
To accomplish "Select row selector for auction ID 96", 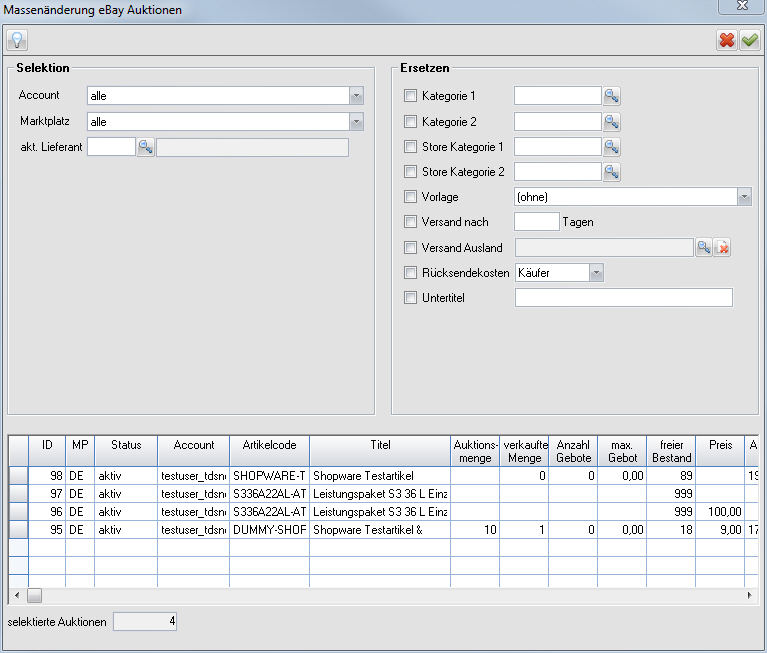I will (19, 512).
